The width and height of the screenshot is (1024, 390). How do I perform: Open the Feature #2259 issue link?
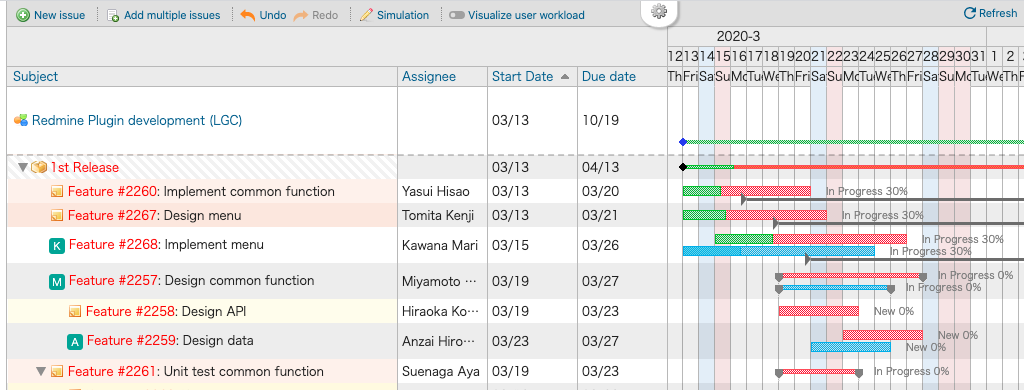pyautogui.click(x=131, y=340)
